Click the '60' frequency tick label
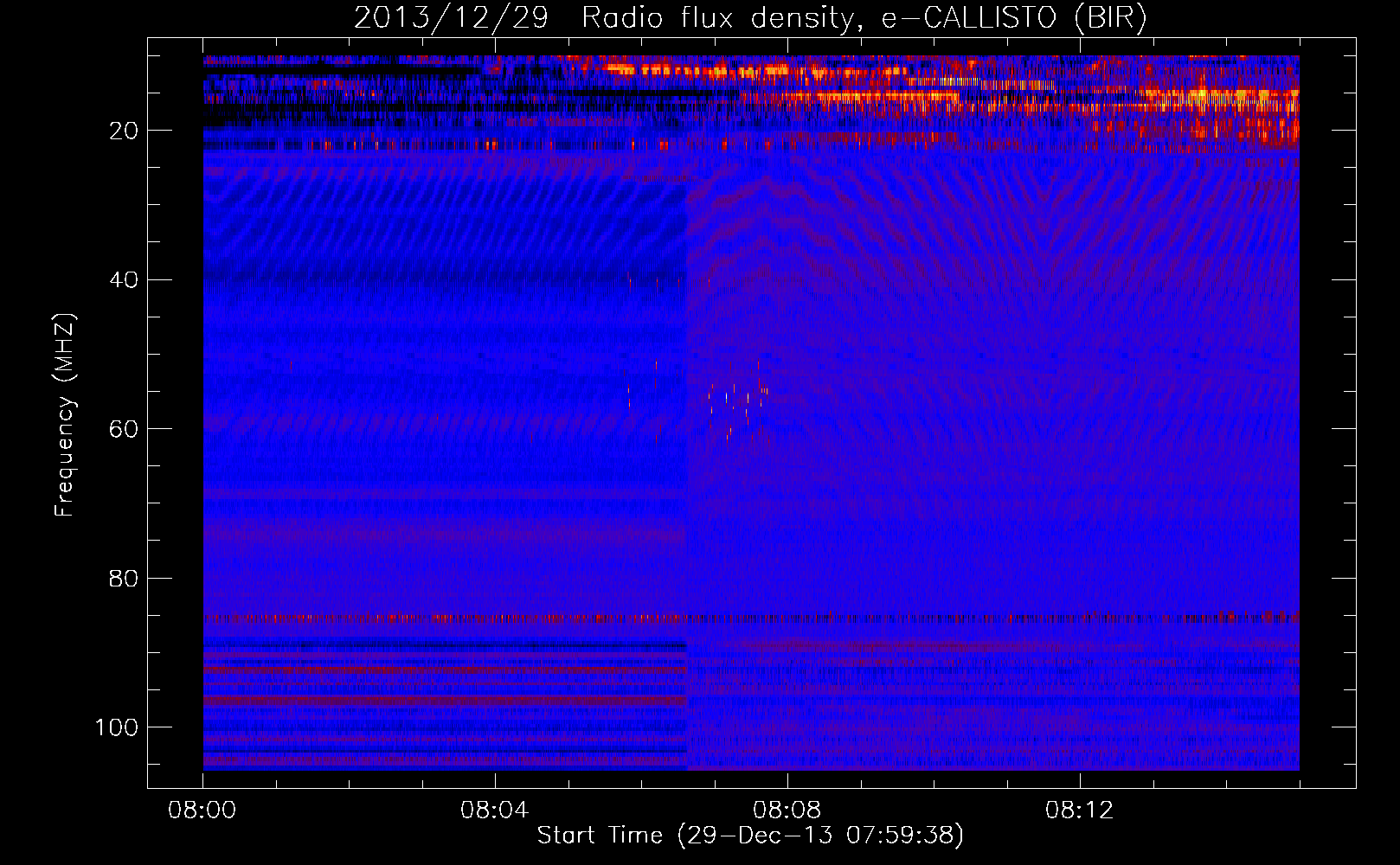The height and width of the screenshot is (865, 1400). [x=125, y=429]
